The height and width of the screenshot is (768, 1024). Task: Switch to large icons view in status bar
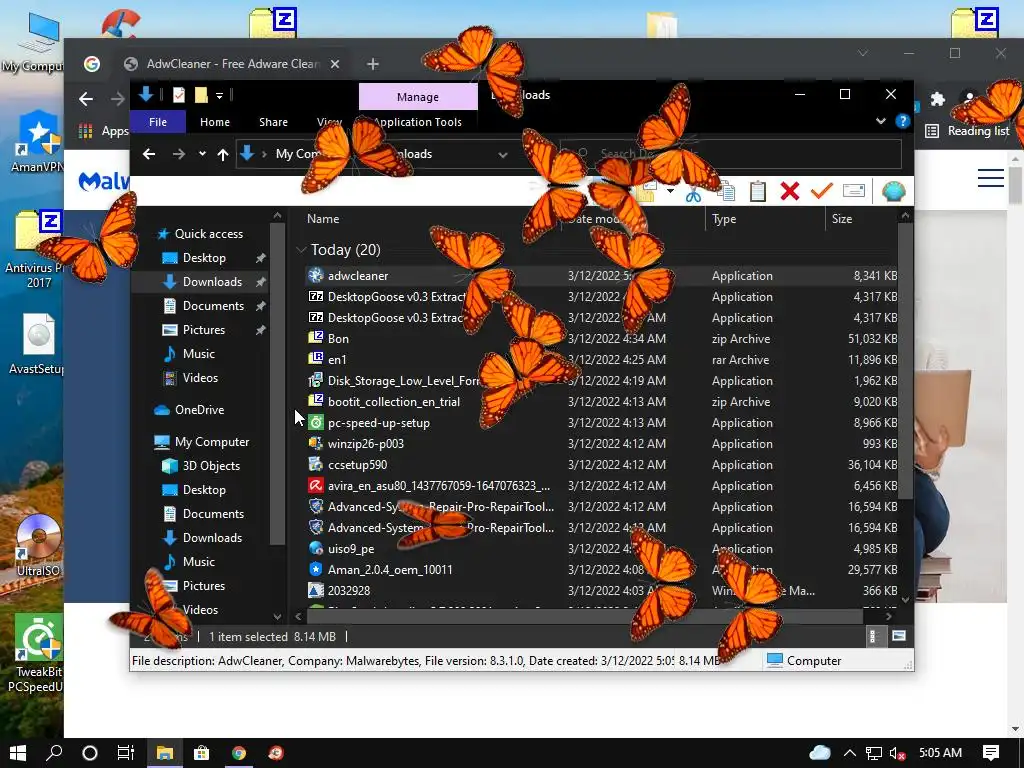pyautogui.click(x=899, y=635)
